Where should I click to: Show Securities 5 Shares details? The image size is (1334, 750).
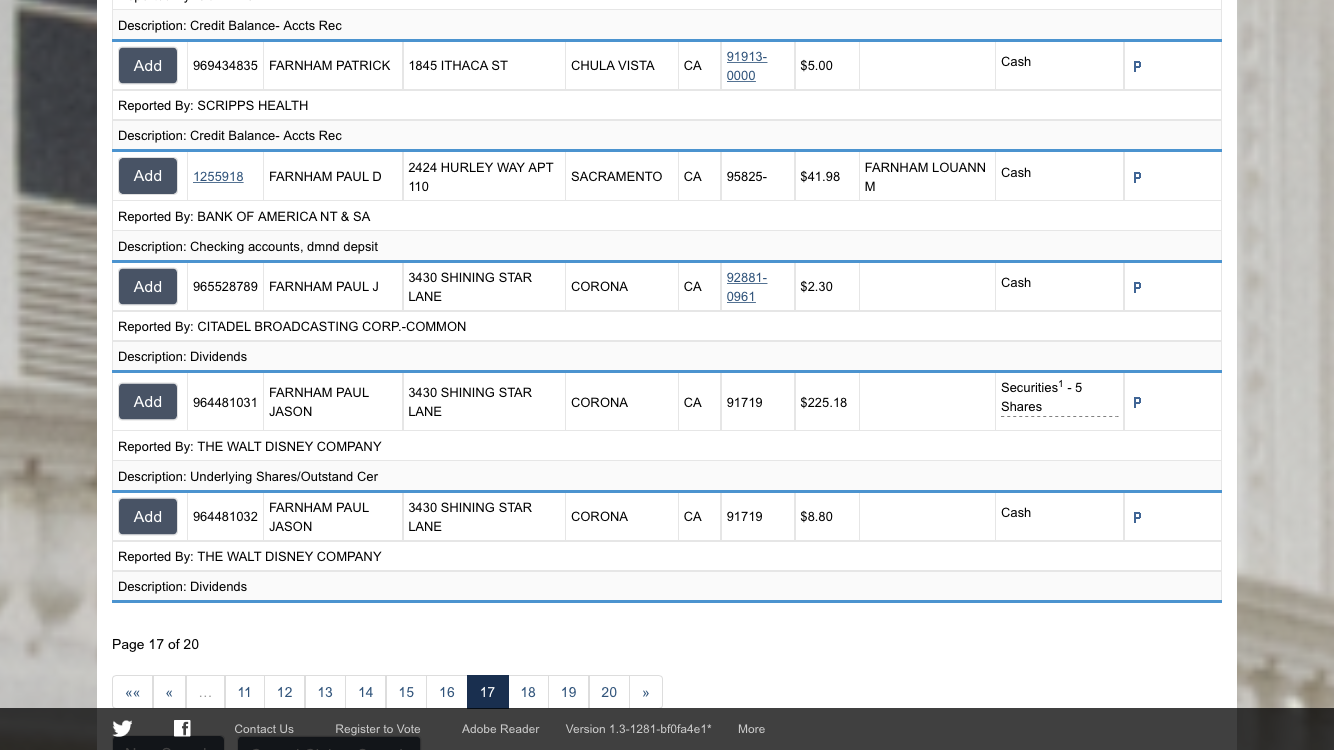[x=1059, y=397]
